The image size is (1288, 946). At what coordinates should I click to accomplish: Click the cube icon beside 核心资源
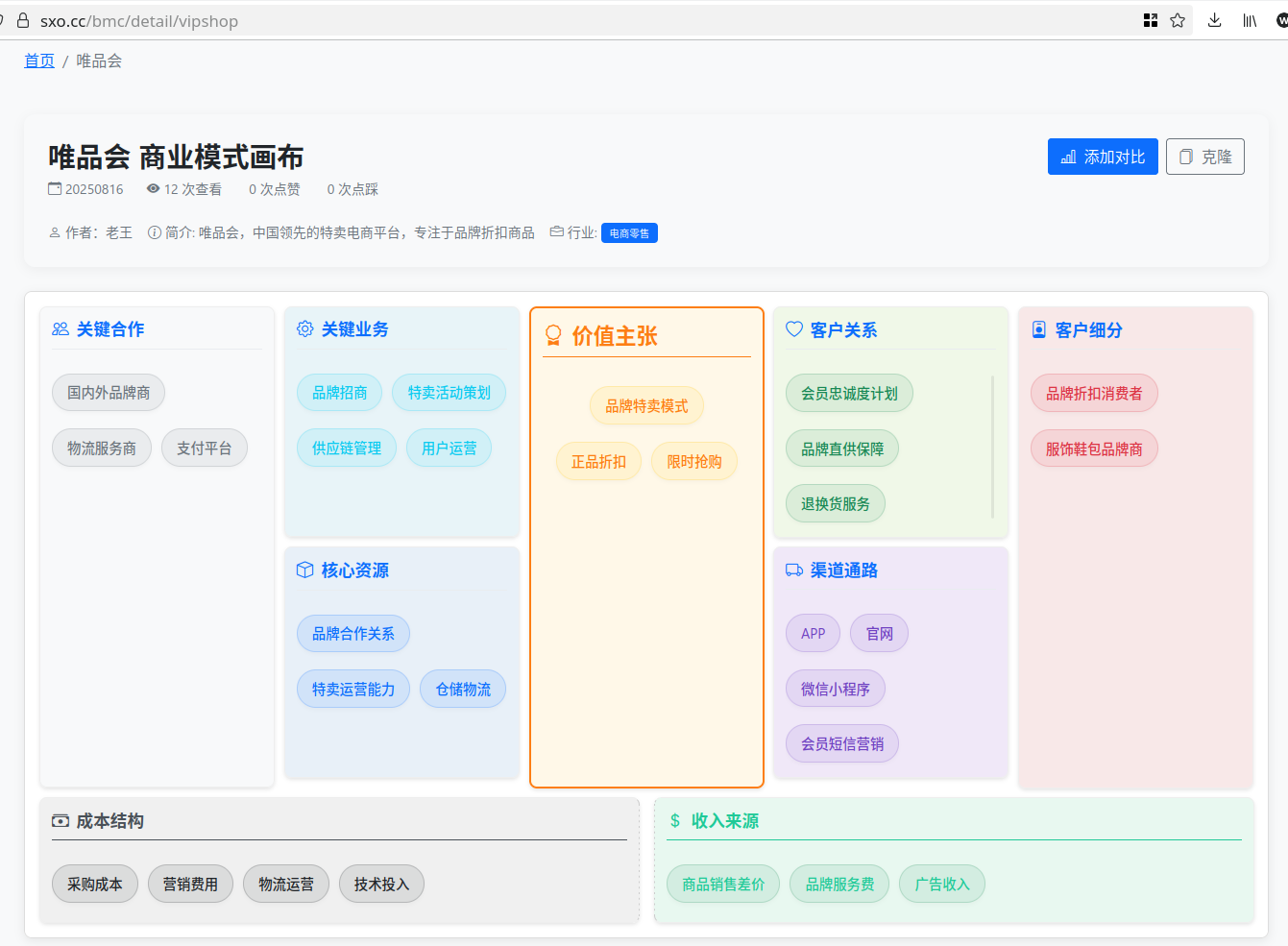[x=305, y=570]
